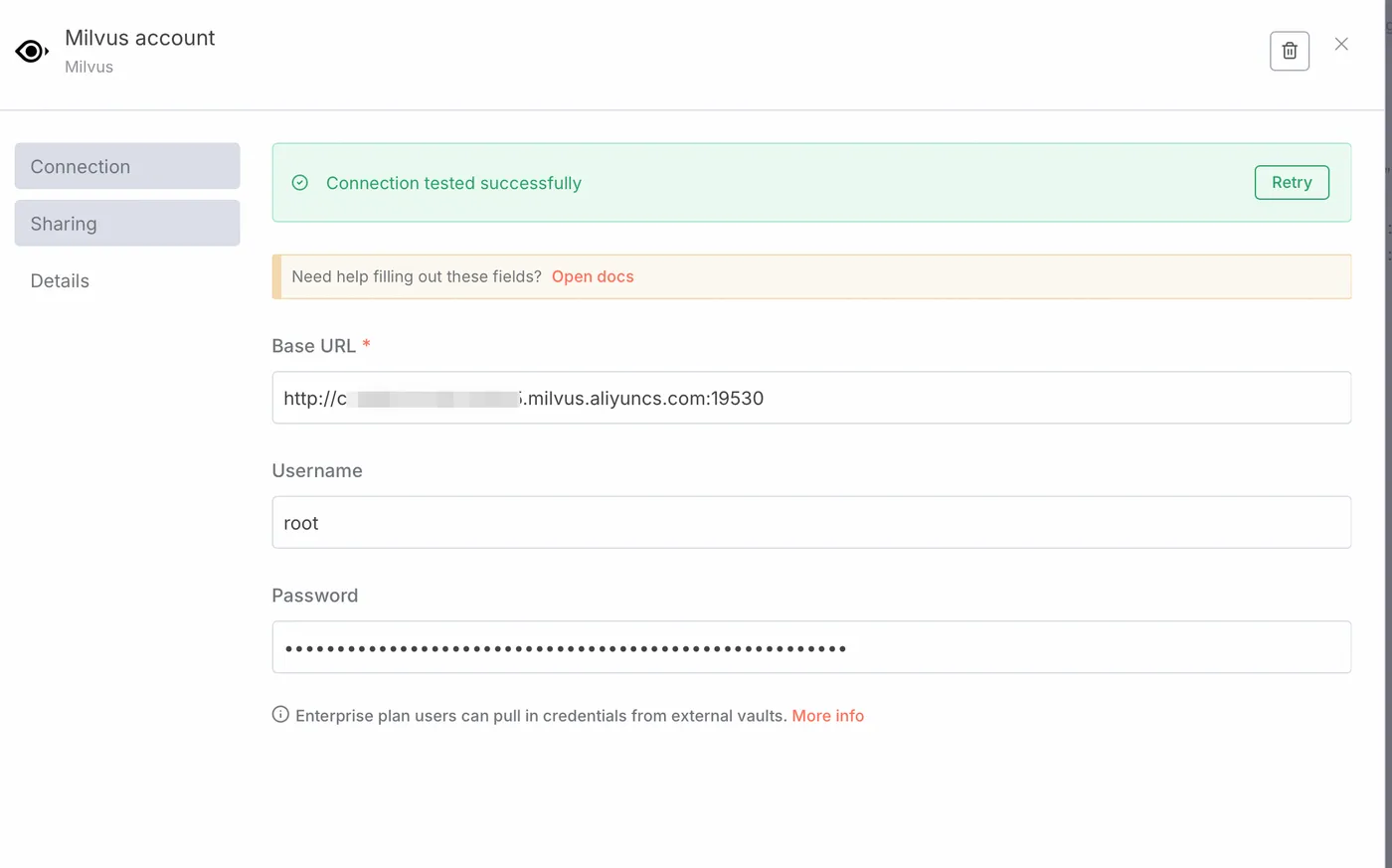Click into the Username field containing root
The width and height of the screenshot is (1392, 868).
[x=811, y=522]
